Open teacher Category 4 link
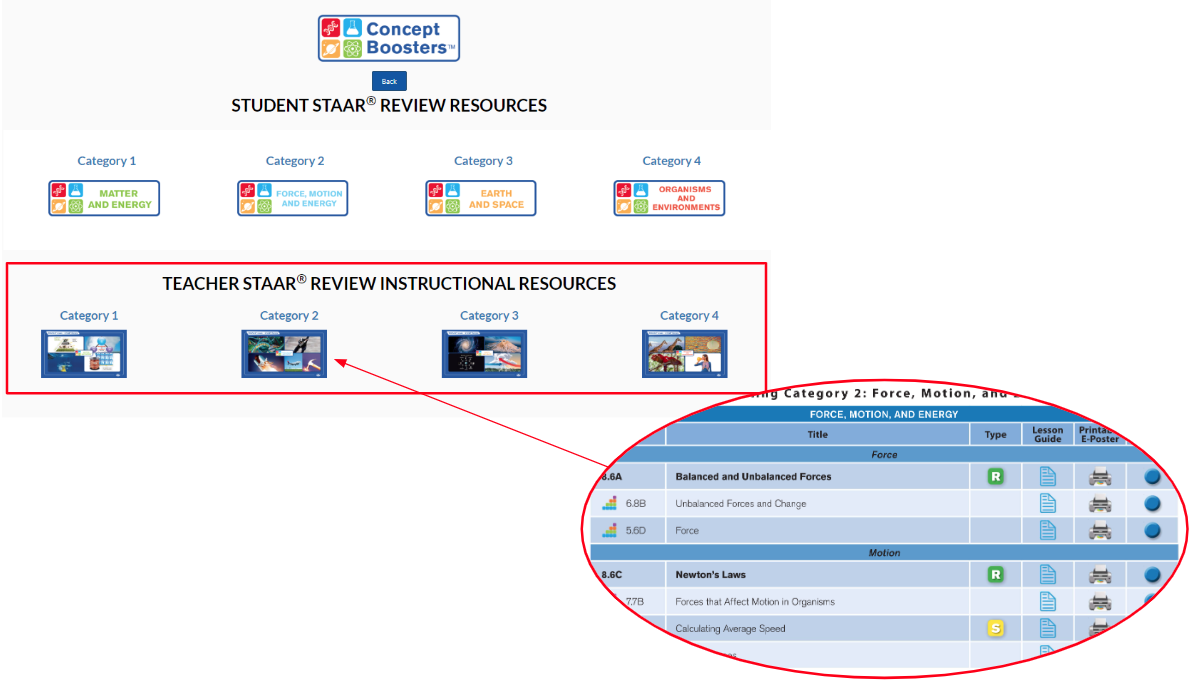This screenshot has width=1194, height=691. point(689,316)
